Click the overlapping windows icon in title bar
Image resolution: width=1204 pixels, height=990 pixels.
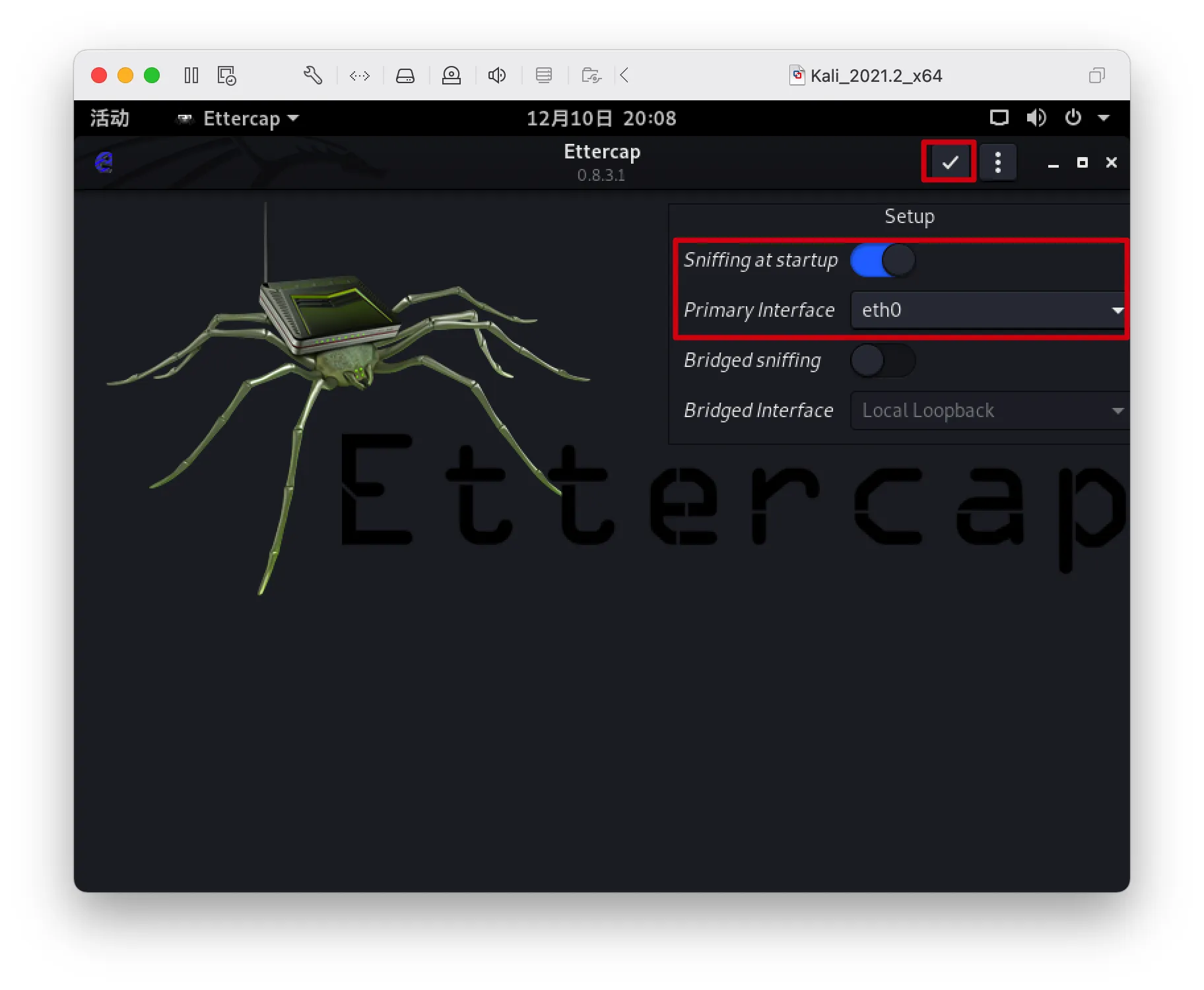pyautogui.click(x=1096, y=75)
